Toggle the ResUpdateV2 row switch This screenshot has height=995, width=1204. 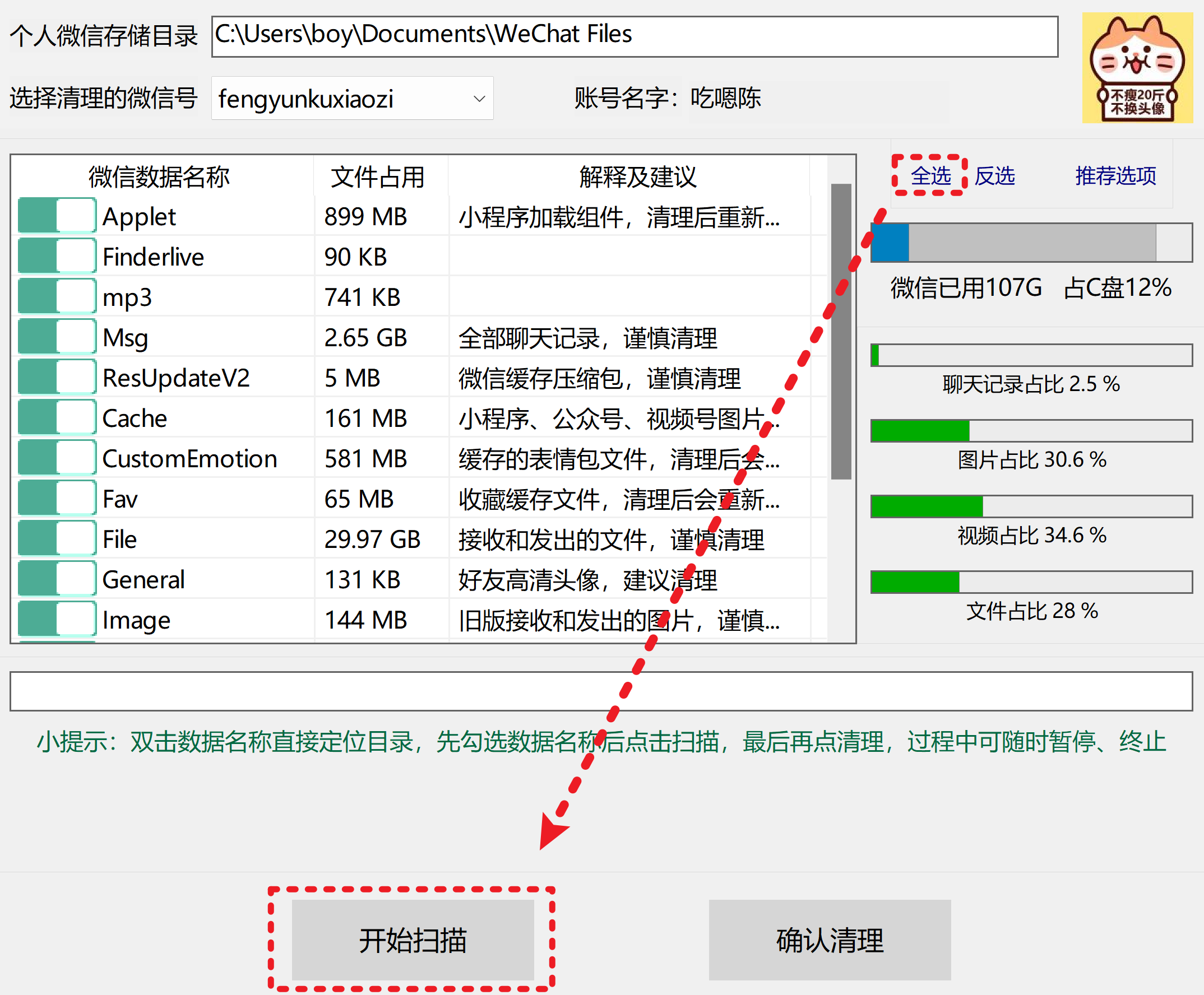pos(57,377)
